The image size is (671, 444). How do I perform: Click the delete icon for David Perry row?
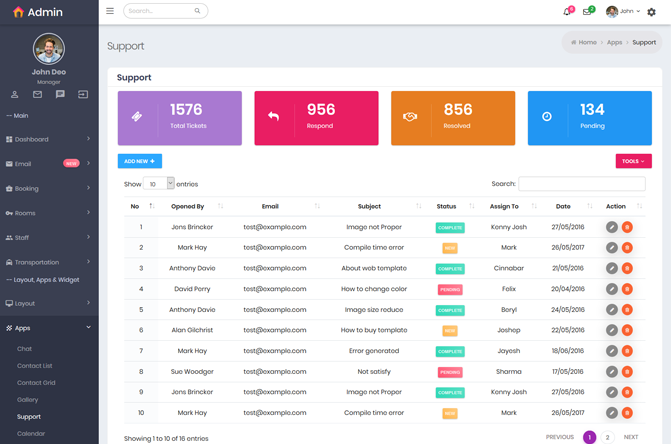pyautogui.click(x=627, y=289)
